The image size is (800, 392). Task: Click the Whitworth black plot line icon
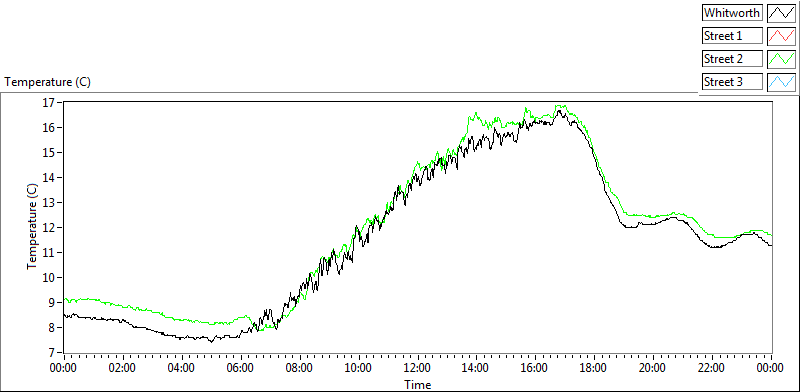coord(781,13)
